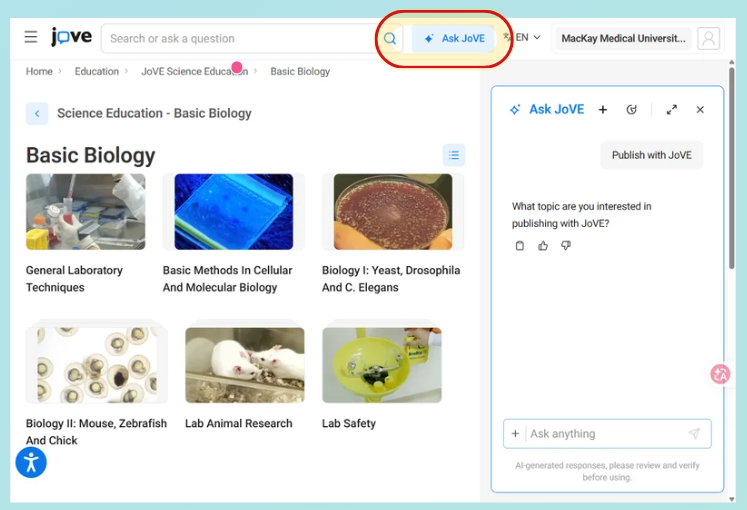The width and height of the screenshot is (747, 510).
Task: Click General Laboratory Techniques title
Action: 74,279
